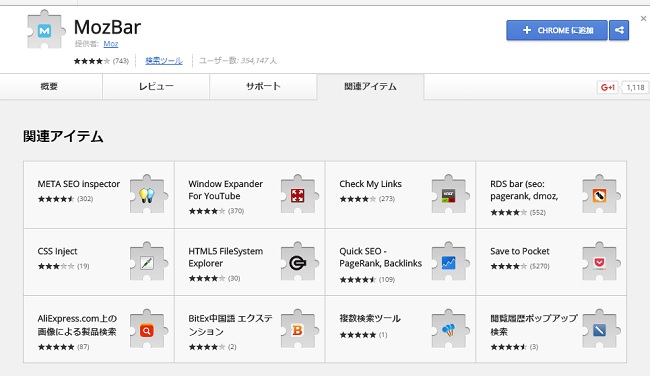Click the 関連アイテム section heading
The image size is (650, 376).
(x=63, y=136)
